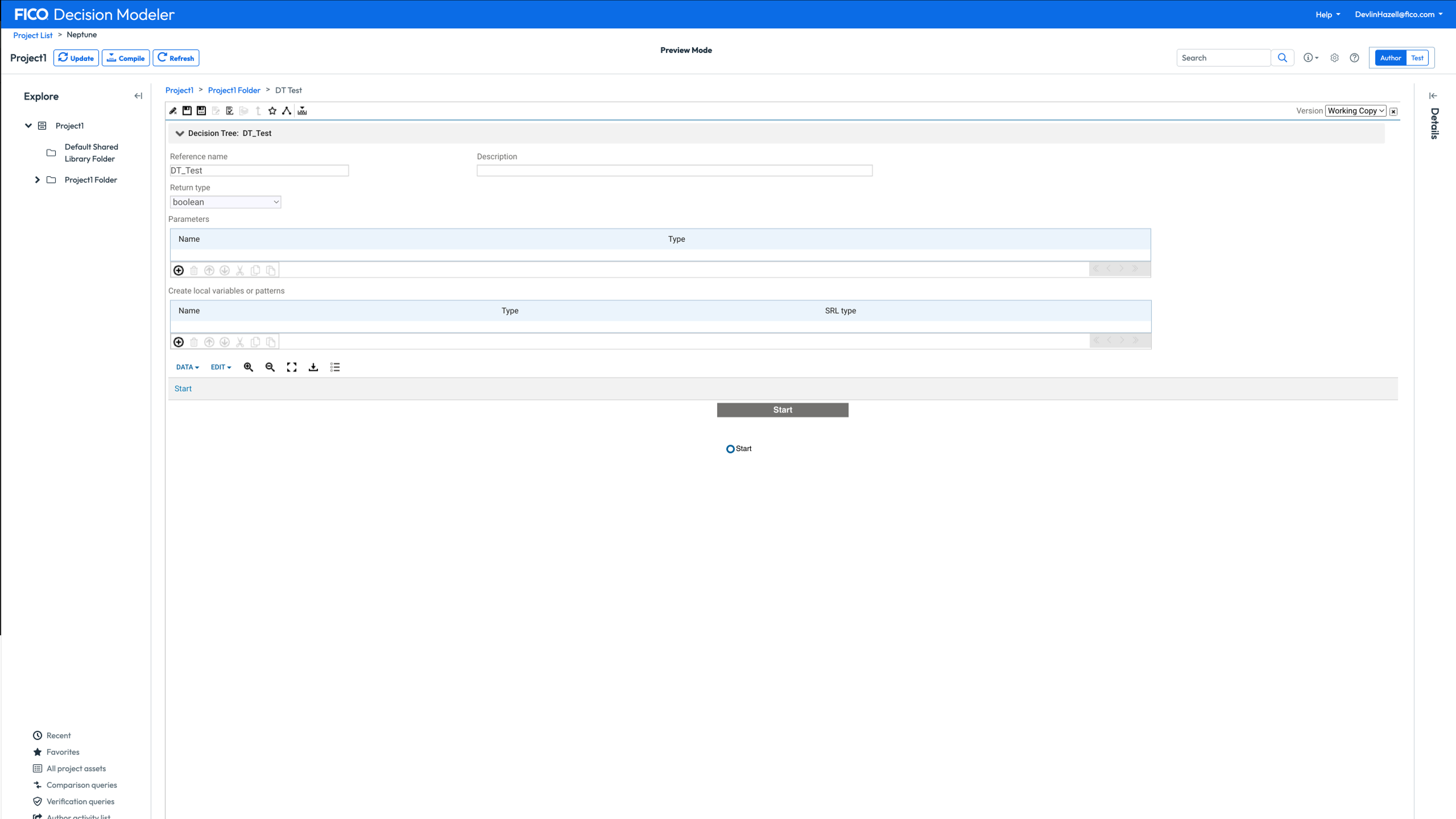This screenshot has width=1456, height=819.
Task: Close the editor with the X next to Version
Action: (1393, 111)
